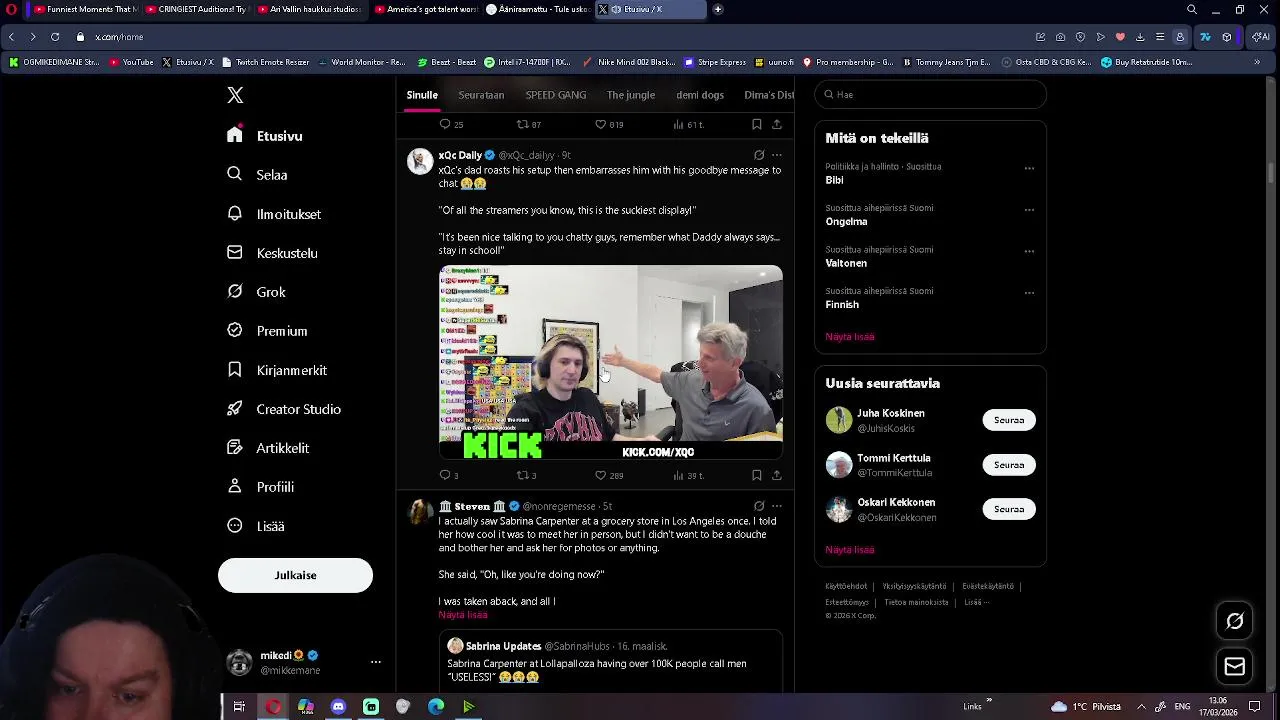Screen dimensions: 1280x720
Task: Reload the browser page
Action: 54,37
